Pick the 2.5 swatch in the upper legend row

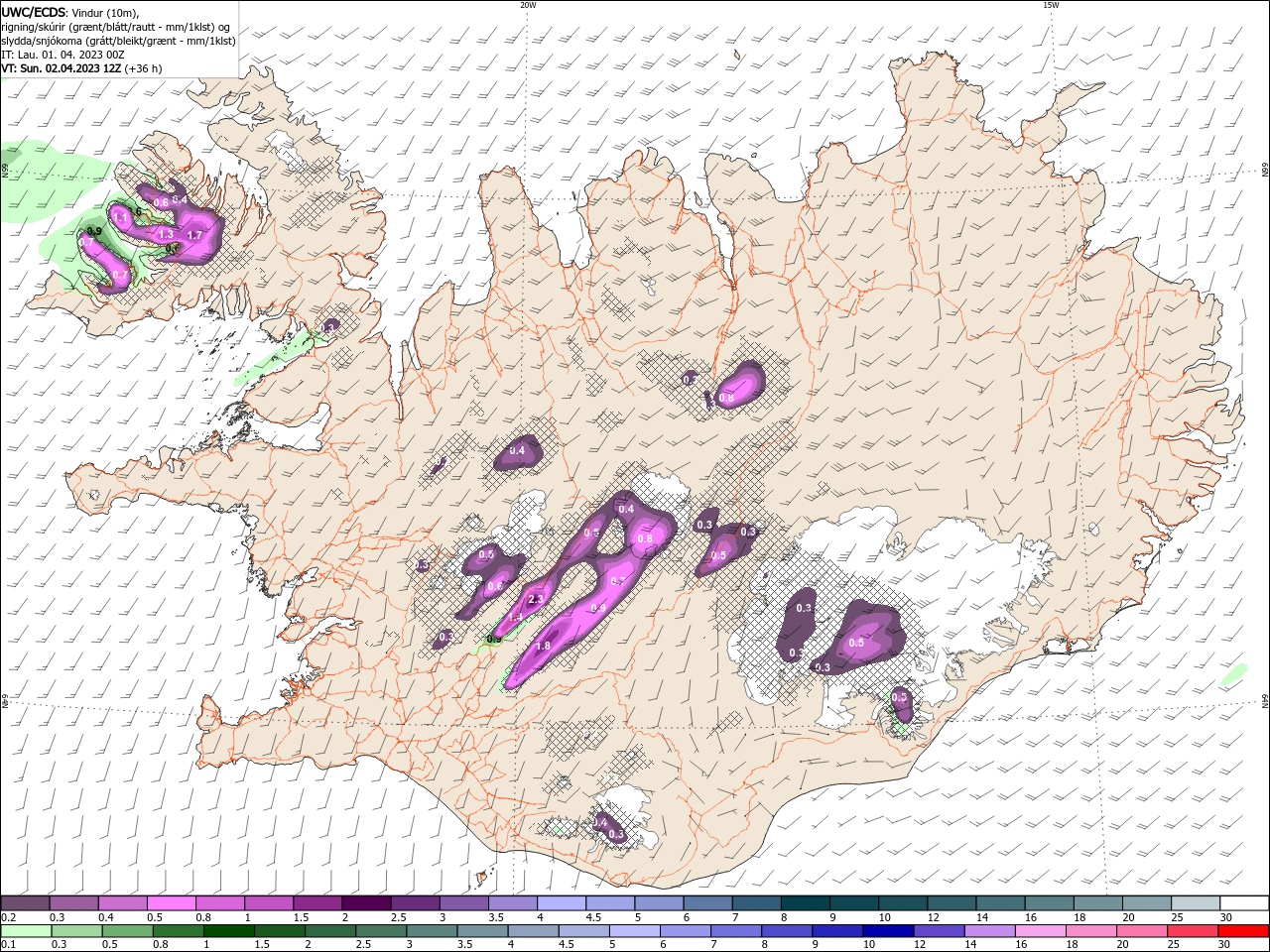pos(415,903)
